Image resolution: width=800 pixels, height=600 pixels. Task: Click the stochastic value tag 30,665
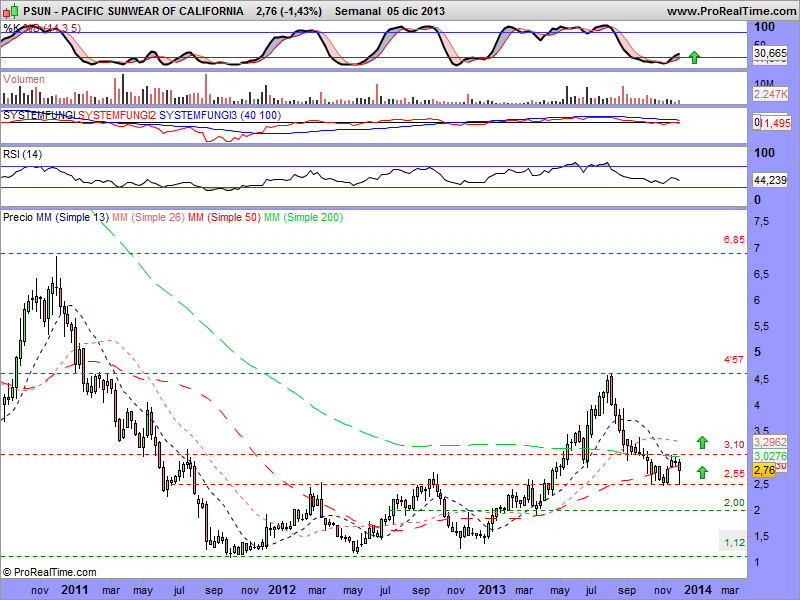click(770, 53)
